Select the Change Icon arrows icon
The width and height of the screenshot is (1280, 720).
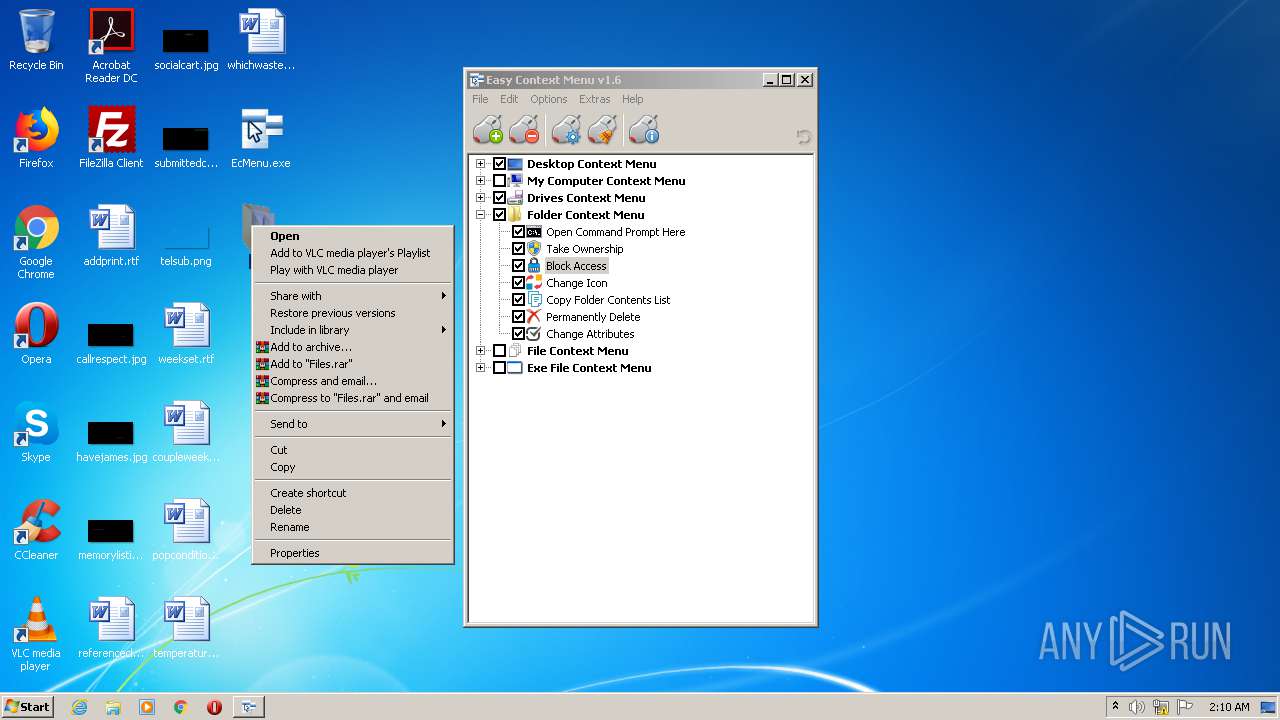(x=534, y=283)
